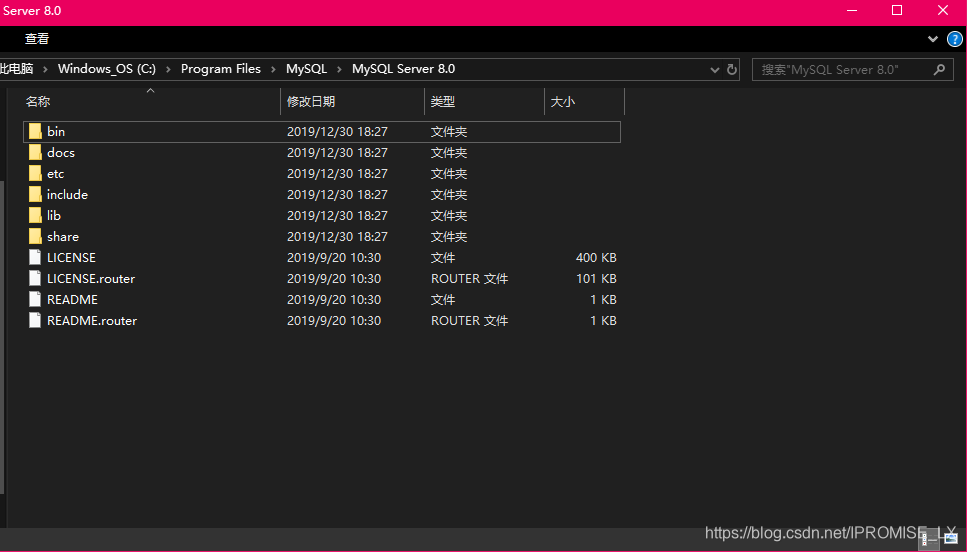
Task: Click the 400 KB size of LICENSE
Action: 596,257
